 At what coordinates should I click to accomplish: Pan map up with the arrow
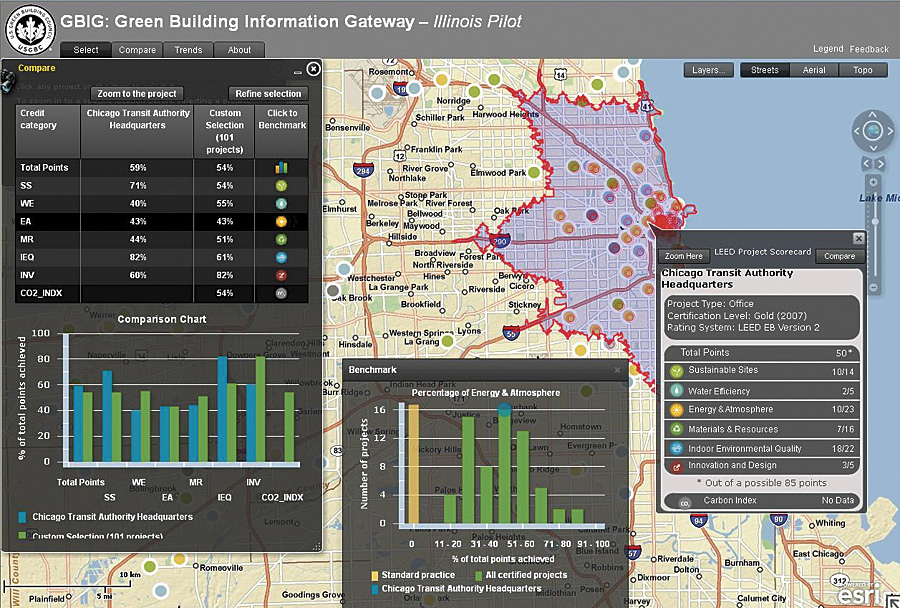coord(872,114)
